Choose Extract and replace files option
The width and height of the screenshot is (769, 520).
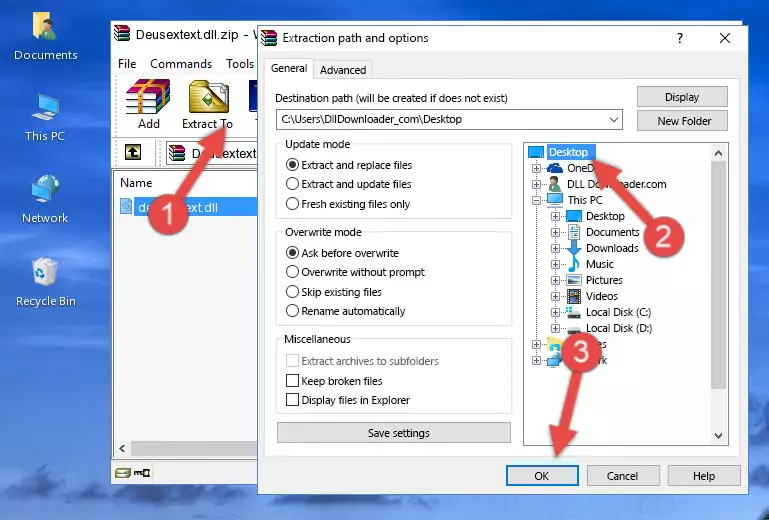click(x=349, y=165)
